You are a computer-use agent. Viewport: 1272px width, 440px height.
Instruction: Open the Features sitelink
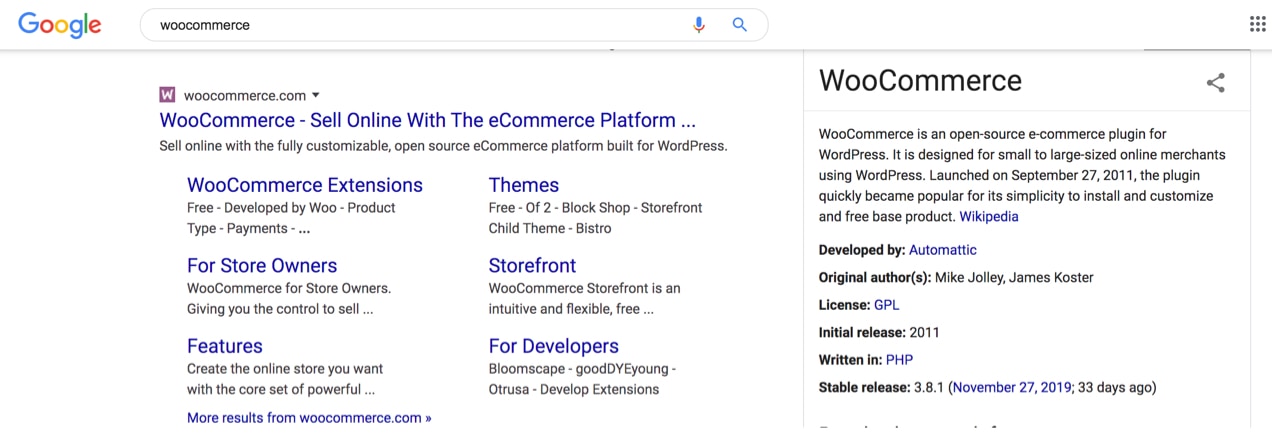point(224,346)
